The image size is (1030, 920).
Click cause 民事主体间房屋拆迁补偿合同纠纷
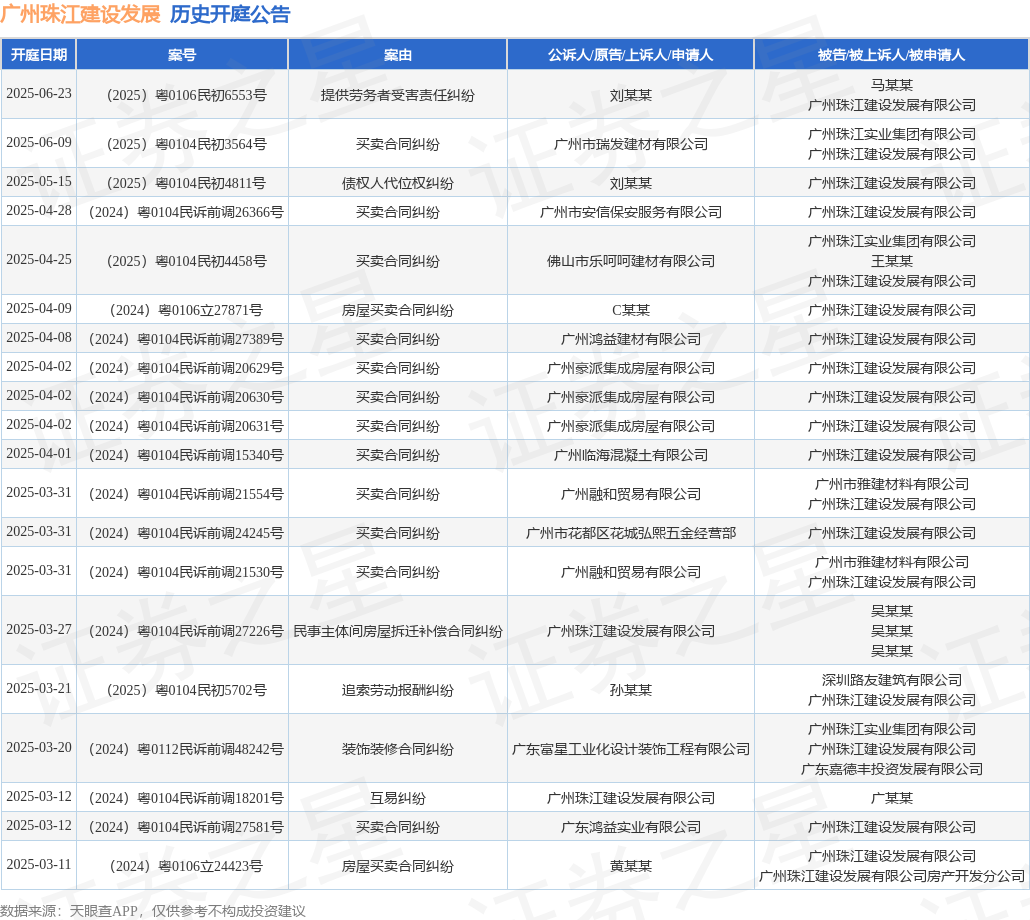click(x=397, y=631)
